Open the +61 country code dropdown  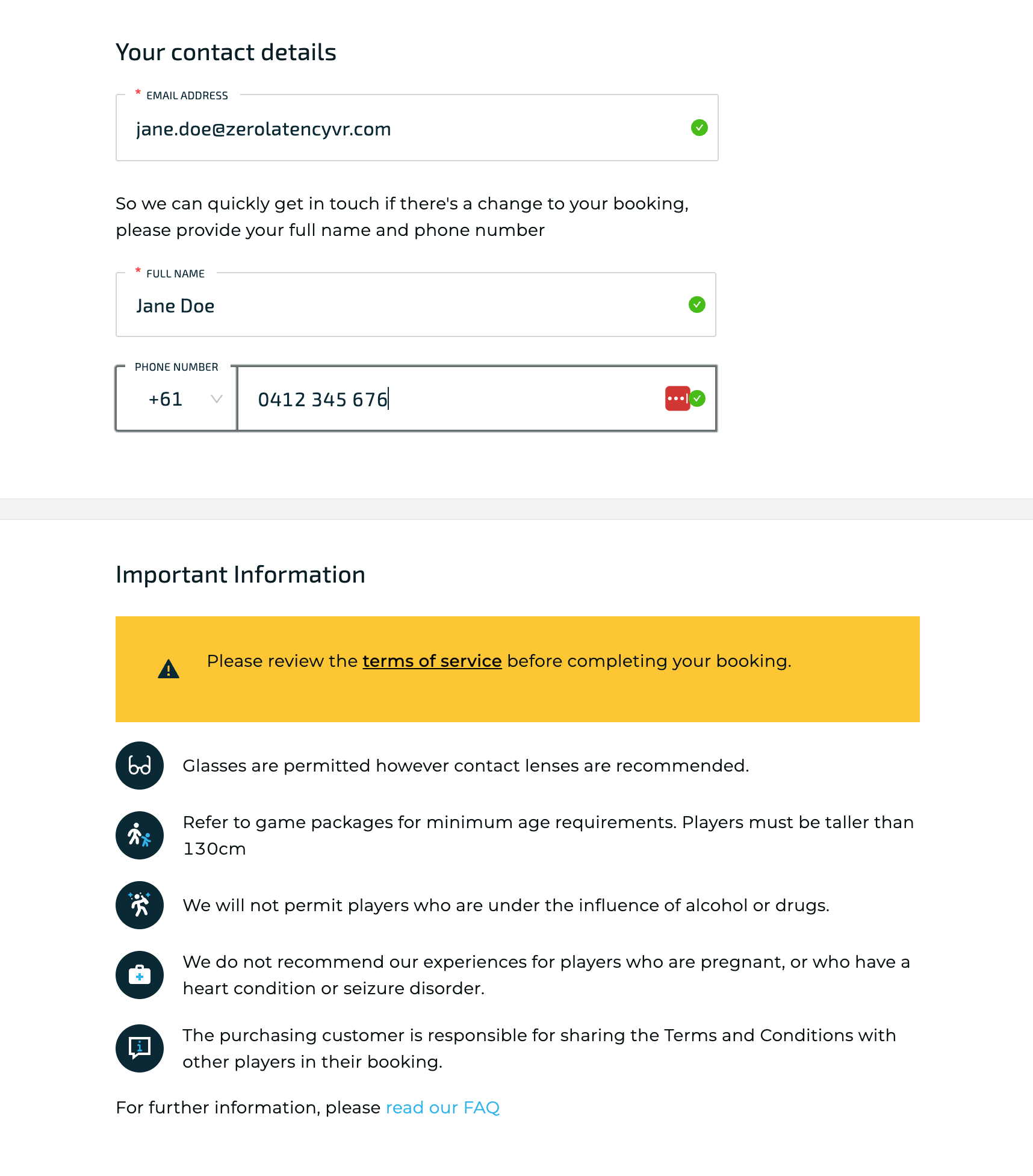(176, 398)
